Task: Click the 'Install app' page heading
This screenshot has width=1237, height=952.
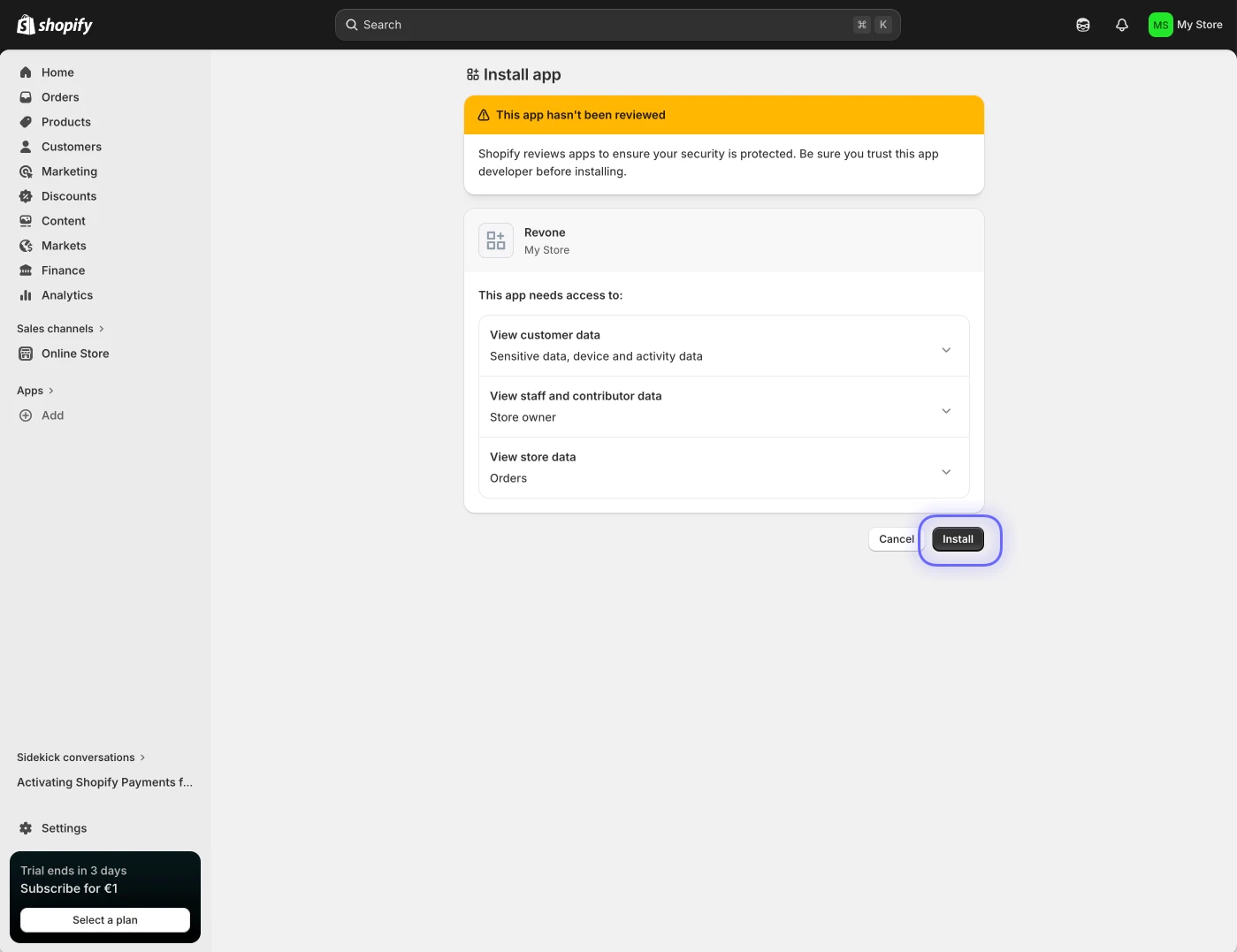Action: [523, 75]
